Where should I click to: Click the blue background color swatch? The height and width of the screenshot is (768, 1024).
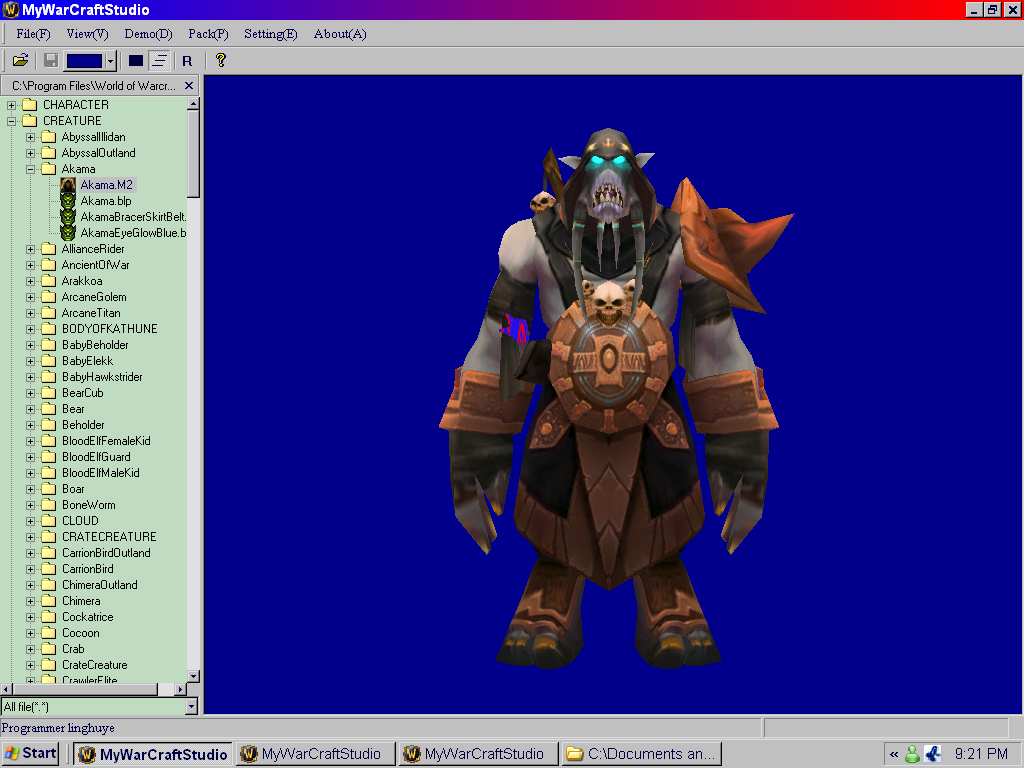(x=84, y=61)
